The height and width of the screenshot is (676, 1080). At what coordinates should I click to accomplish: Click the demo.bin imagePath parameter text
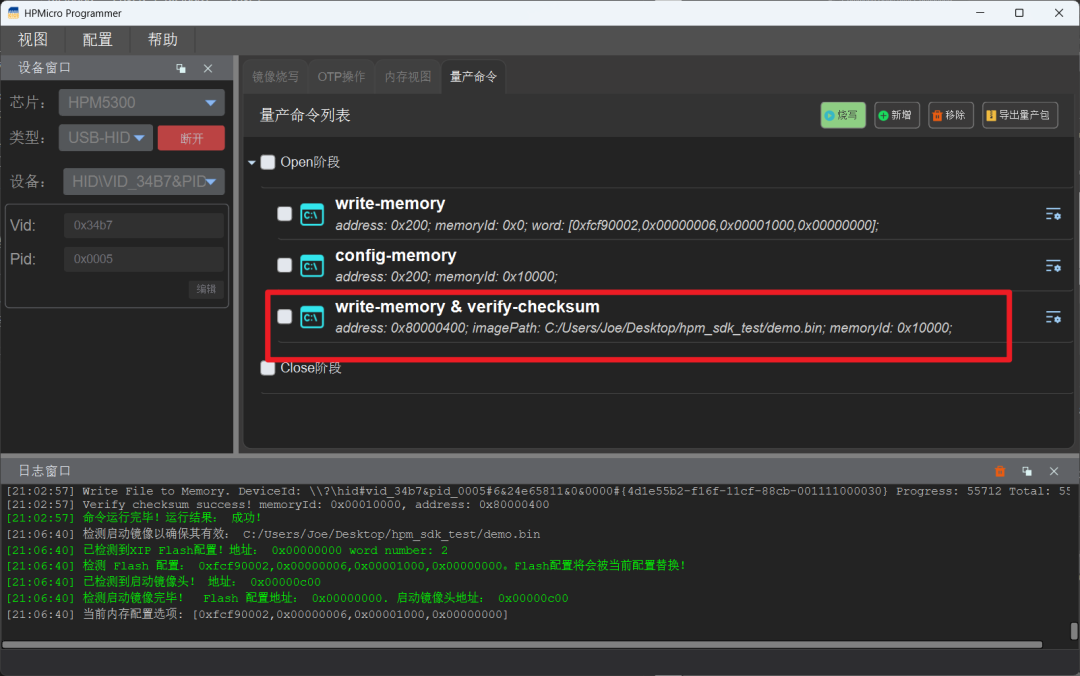click(x=647, y=328)
